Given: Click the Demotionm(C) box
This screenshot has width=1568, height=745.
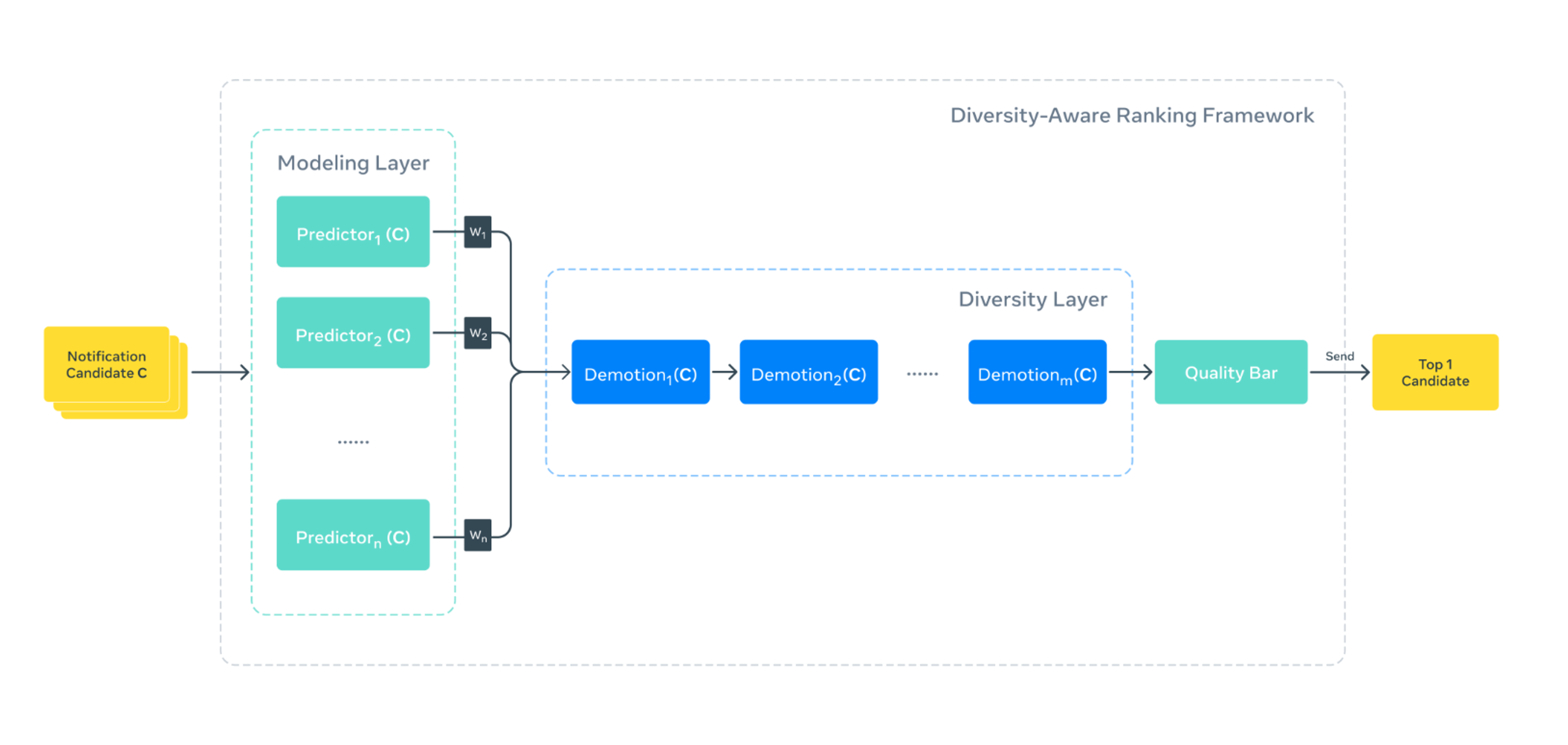Looking at the screenshot, I should 1037,372.
